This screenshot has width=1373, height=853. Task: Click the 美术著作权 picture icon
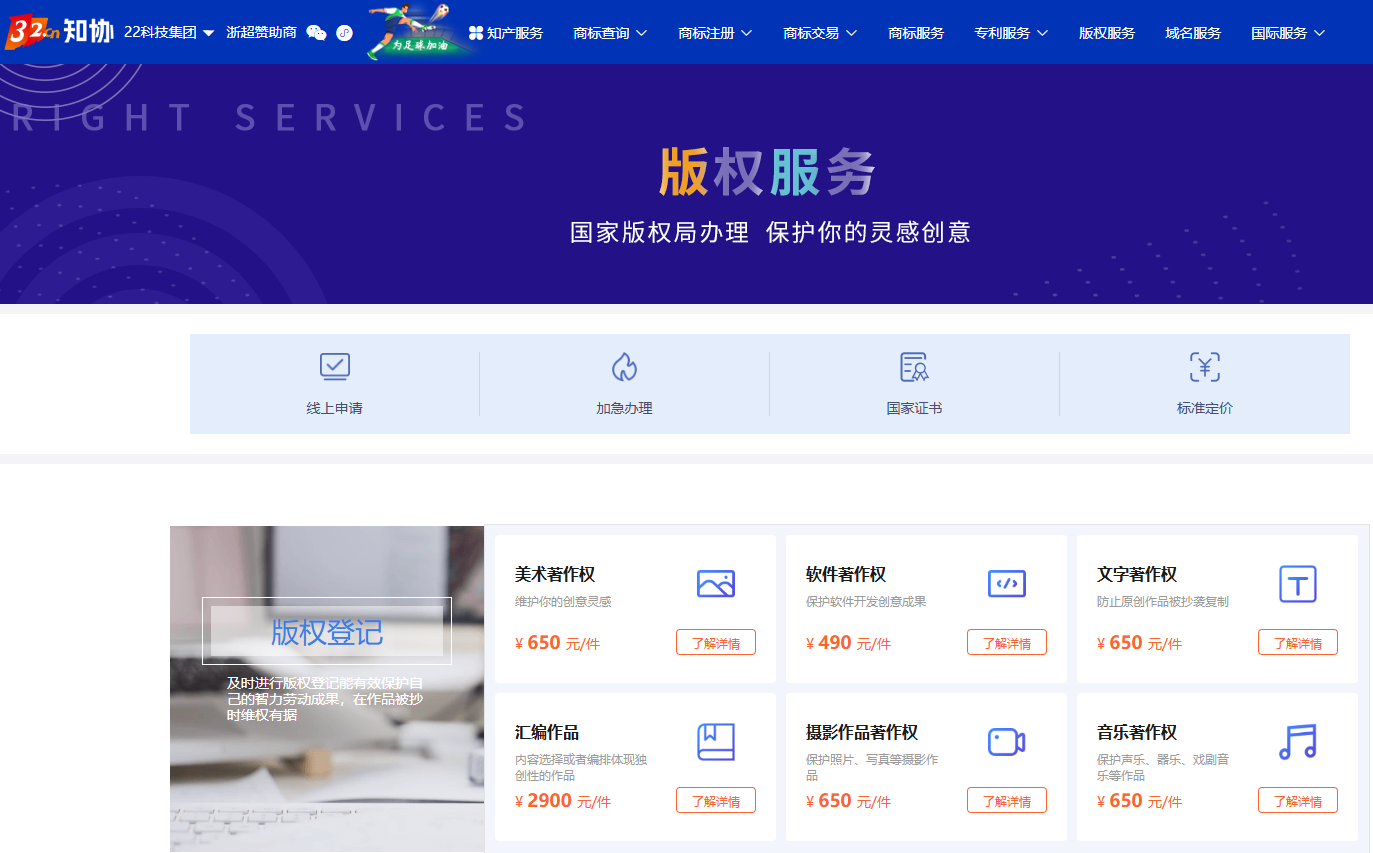click(x=715, y=583)
